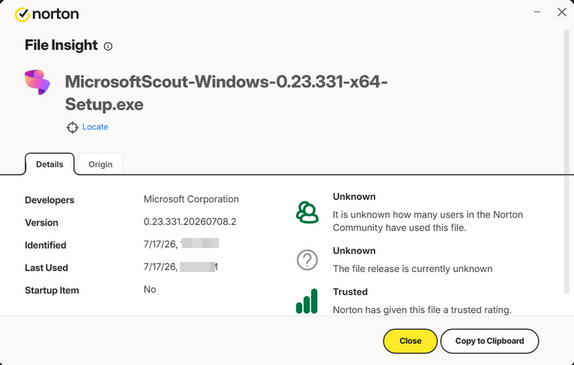Click the MicrosoftScout installer file icon

(37, 82)
